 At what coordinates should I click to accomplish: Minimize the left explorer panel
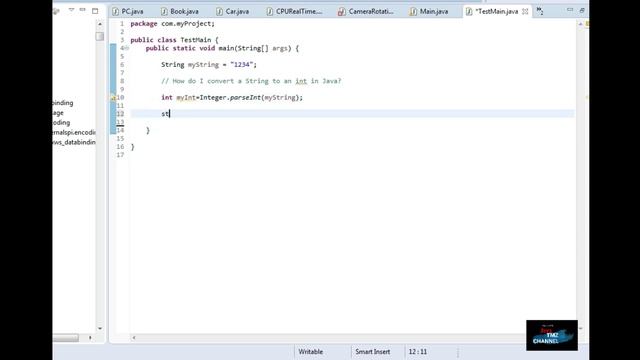82,10
